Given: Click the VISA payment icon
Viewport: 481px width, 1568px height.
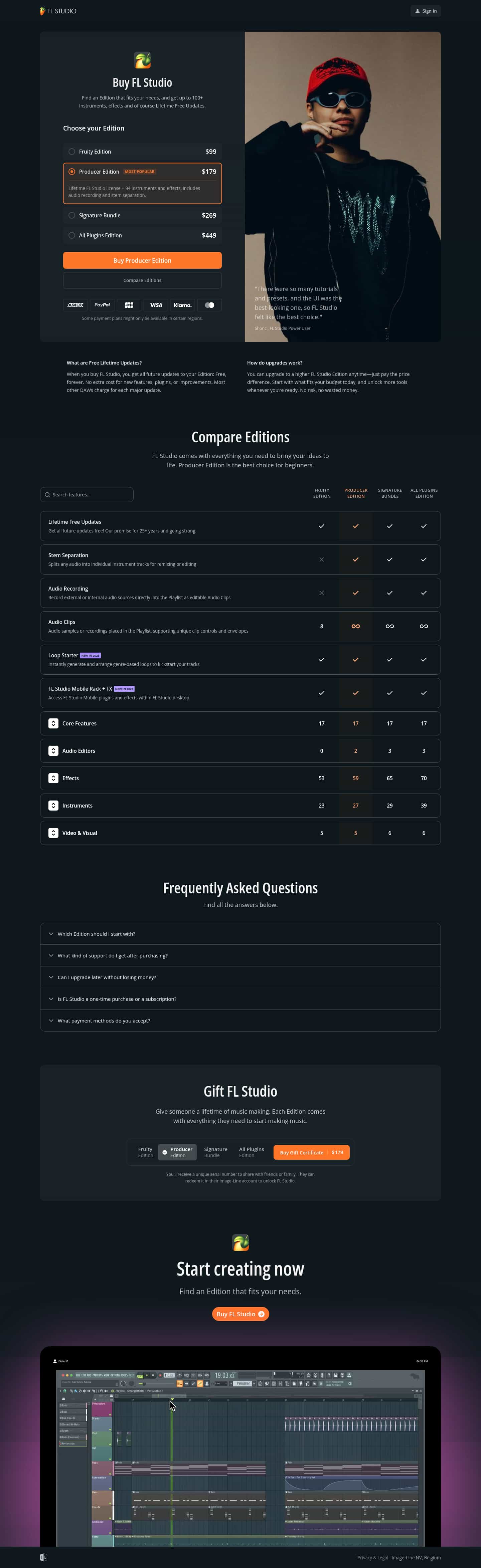Looking at the screenshot, I should coord(156,305).
